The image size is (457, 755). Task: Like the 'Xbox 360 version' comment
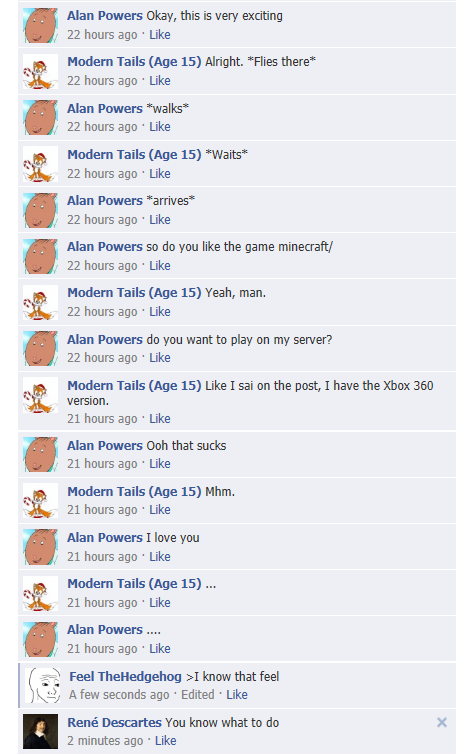[159, 418]
